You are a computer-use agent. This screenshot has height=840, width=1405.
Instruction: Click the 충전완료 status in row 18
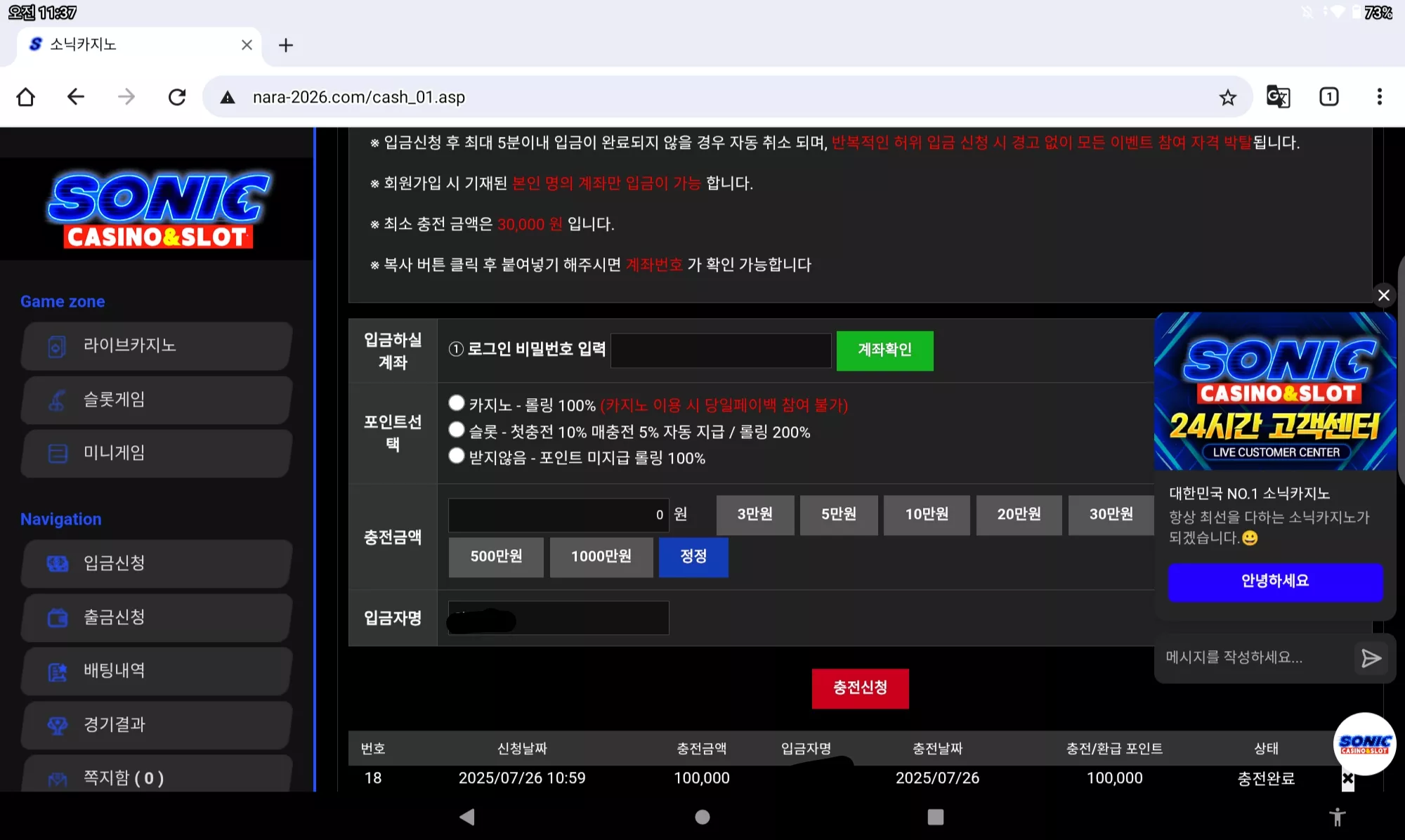coord(1266,778)
